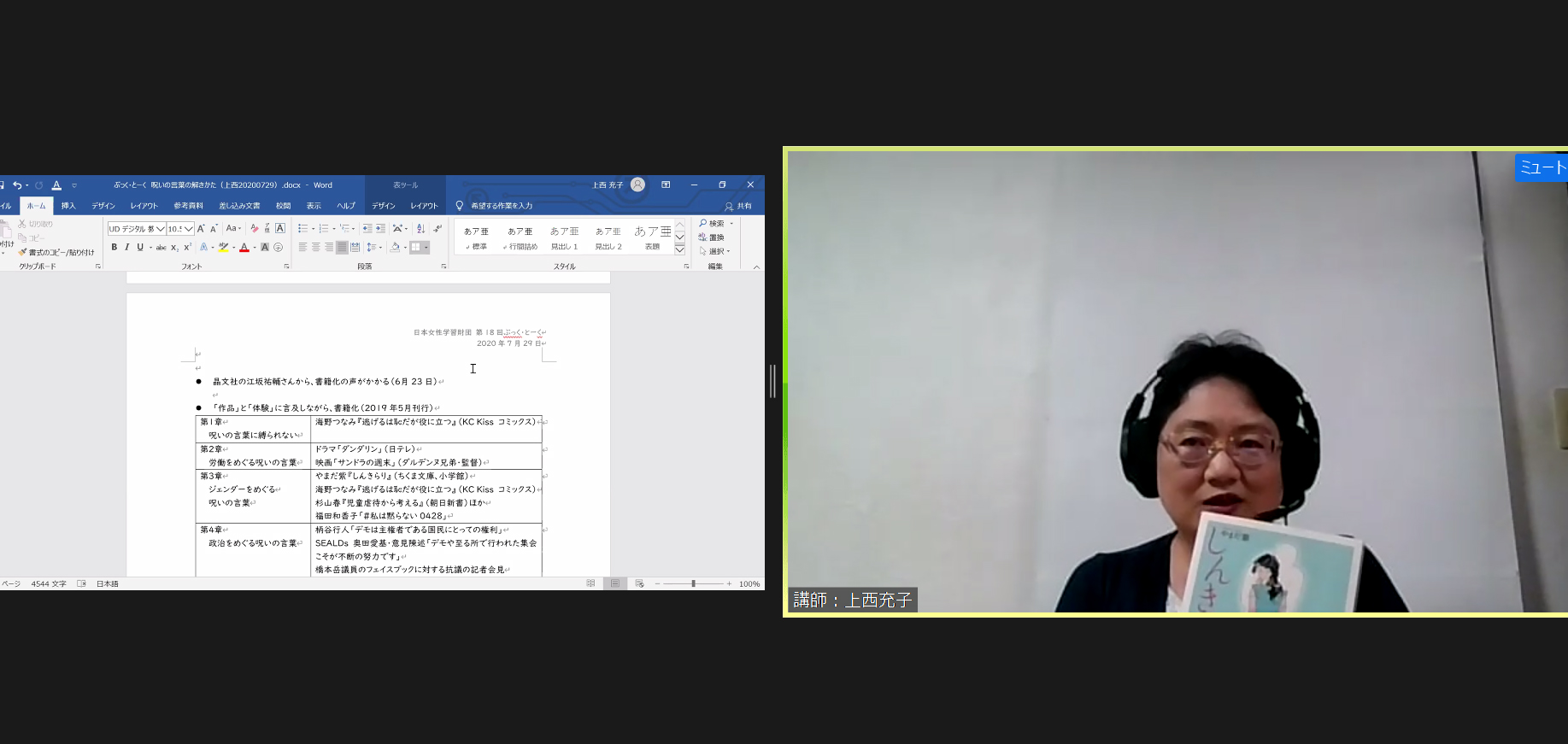The height and width of the screenshot is (744, 1568).
Task: Apply distributed alignment
Action: [x=355, y=247]
